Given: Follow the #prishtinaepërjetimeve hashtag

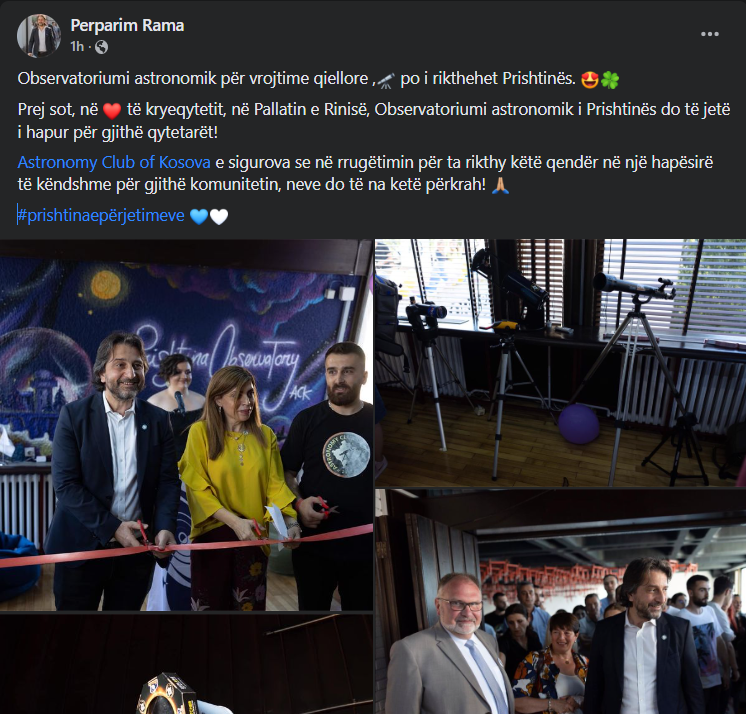Looking at the screenshot, I should [101, 216].
